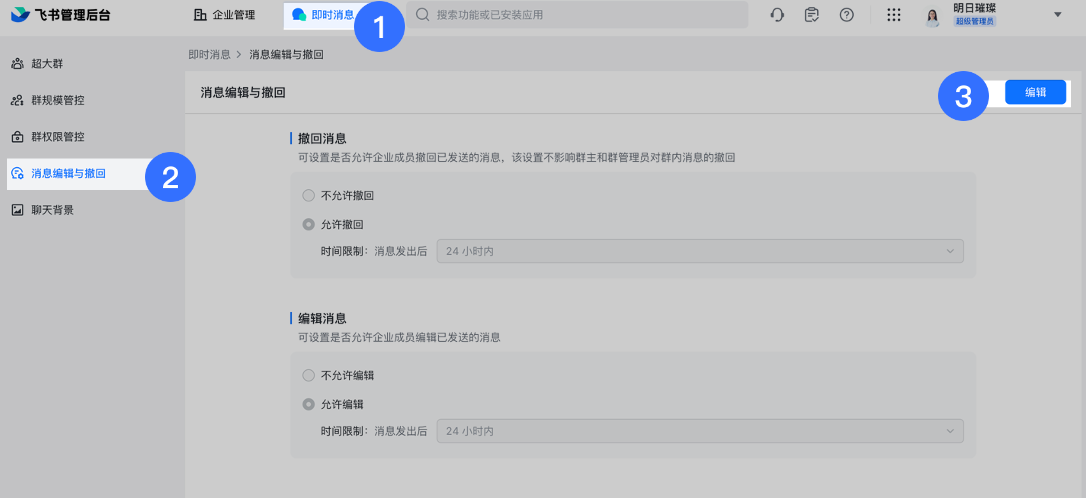
Task: Switch to the 企业管理 tab
Action: coord(225,15)
